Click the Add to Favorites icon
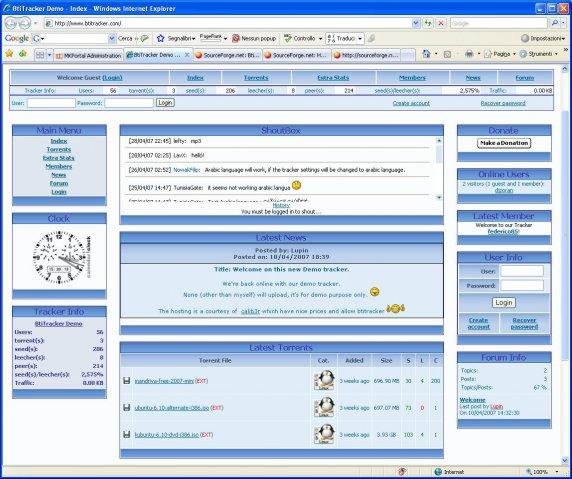This screenshot has width=572, height=479. pyautogui.click(x=23, y=54)
